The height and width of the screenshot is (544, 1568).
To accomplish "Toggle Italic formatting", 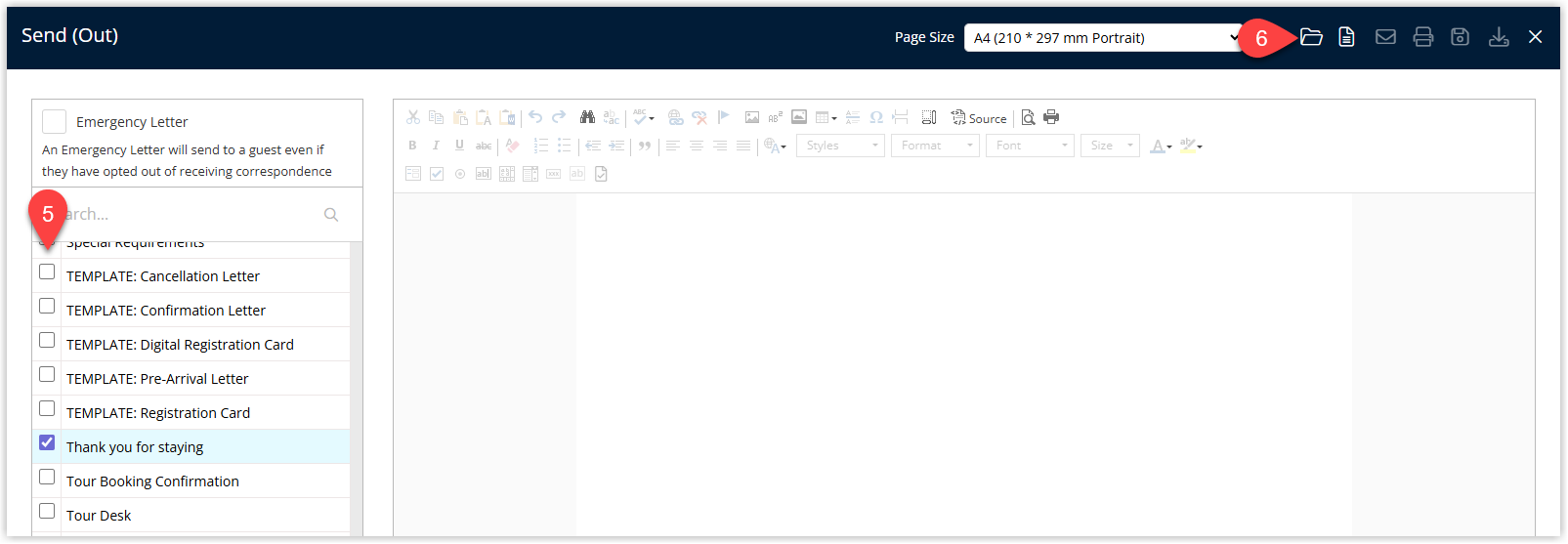I will [436, 146].
